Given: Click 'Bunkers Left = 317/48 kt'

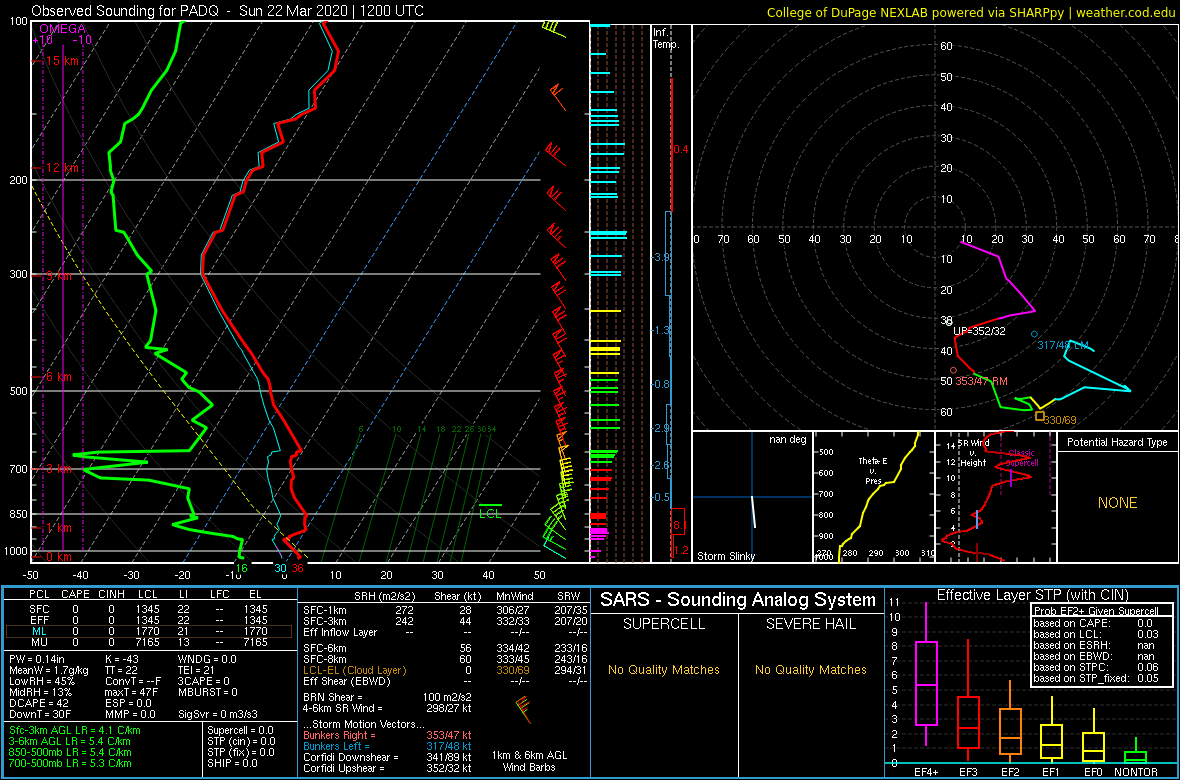Looking at the screenshot, I should coord(388,745).
